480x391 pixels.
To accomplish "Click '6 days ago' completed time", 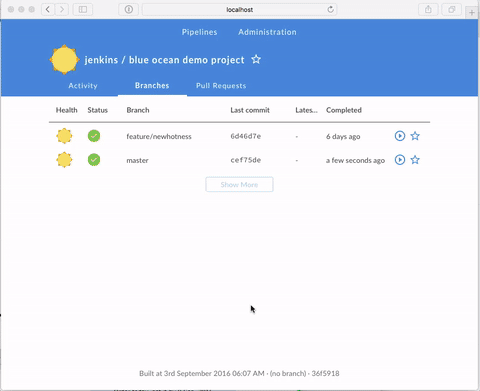I will tap(343, 136).
